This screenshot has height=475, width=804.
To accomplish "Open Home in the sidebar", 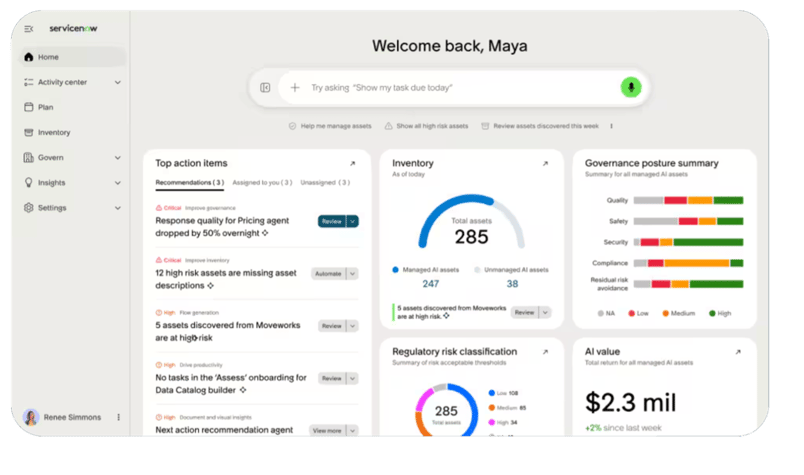I will tap(73, 57).
